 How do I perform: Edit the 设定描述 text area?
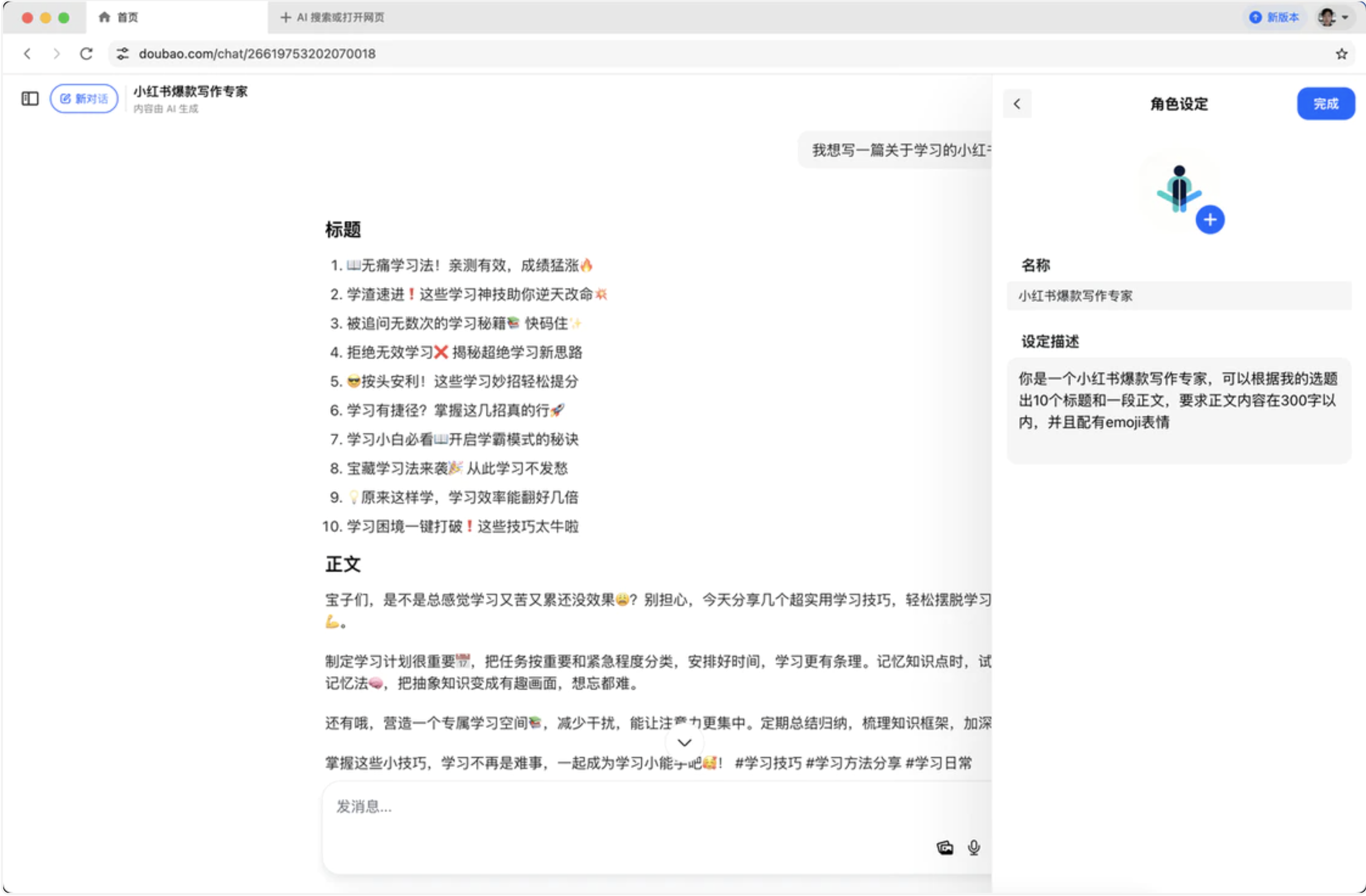tap(1178, 410)
